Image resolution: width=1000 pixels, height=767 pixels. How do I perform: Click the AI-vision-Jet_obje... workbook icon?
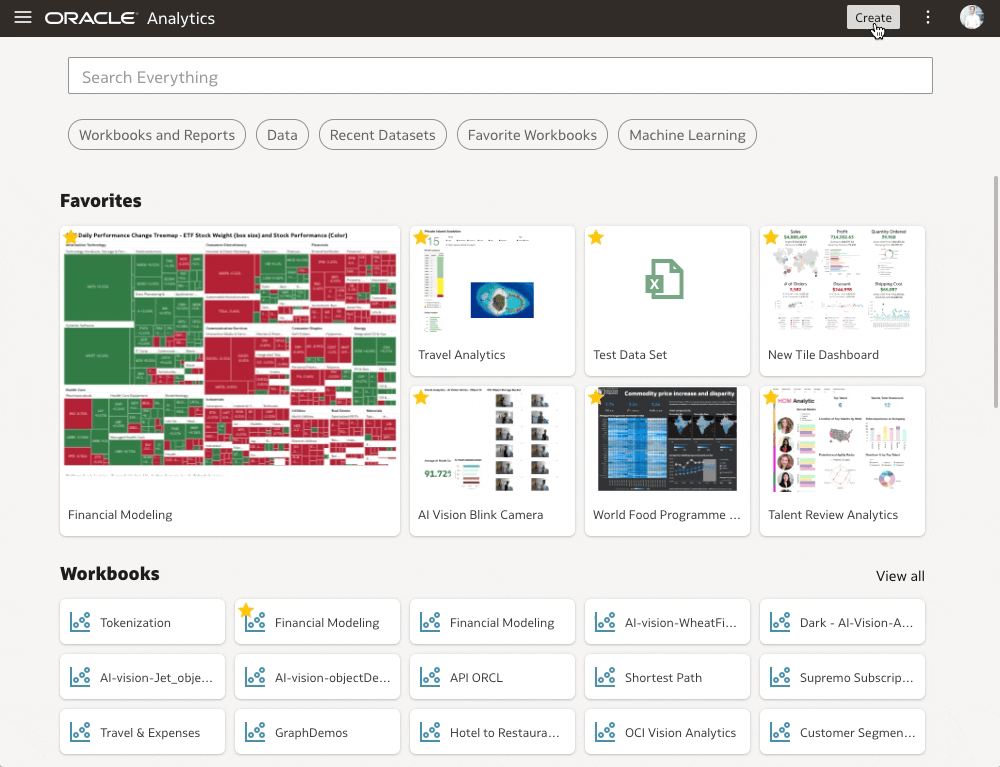tap(80, 676)
